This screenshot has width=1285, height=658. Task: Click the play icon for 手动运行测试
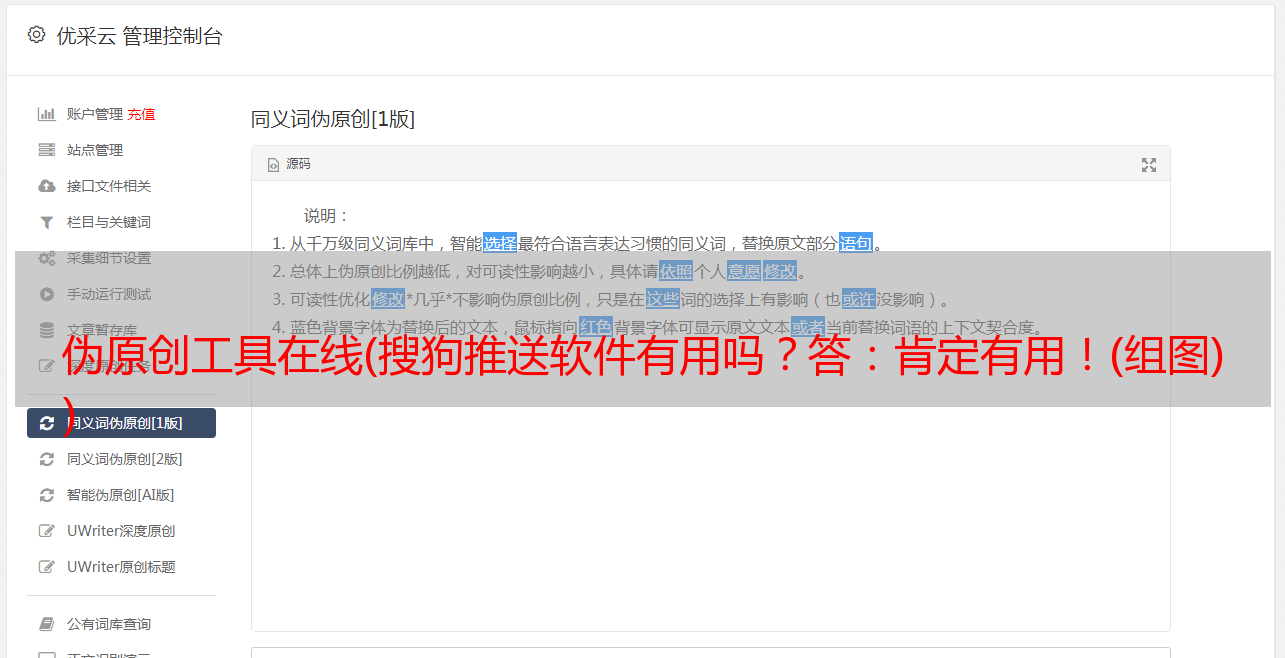46,294
